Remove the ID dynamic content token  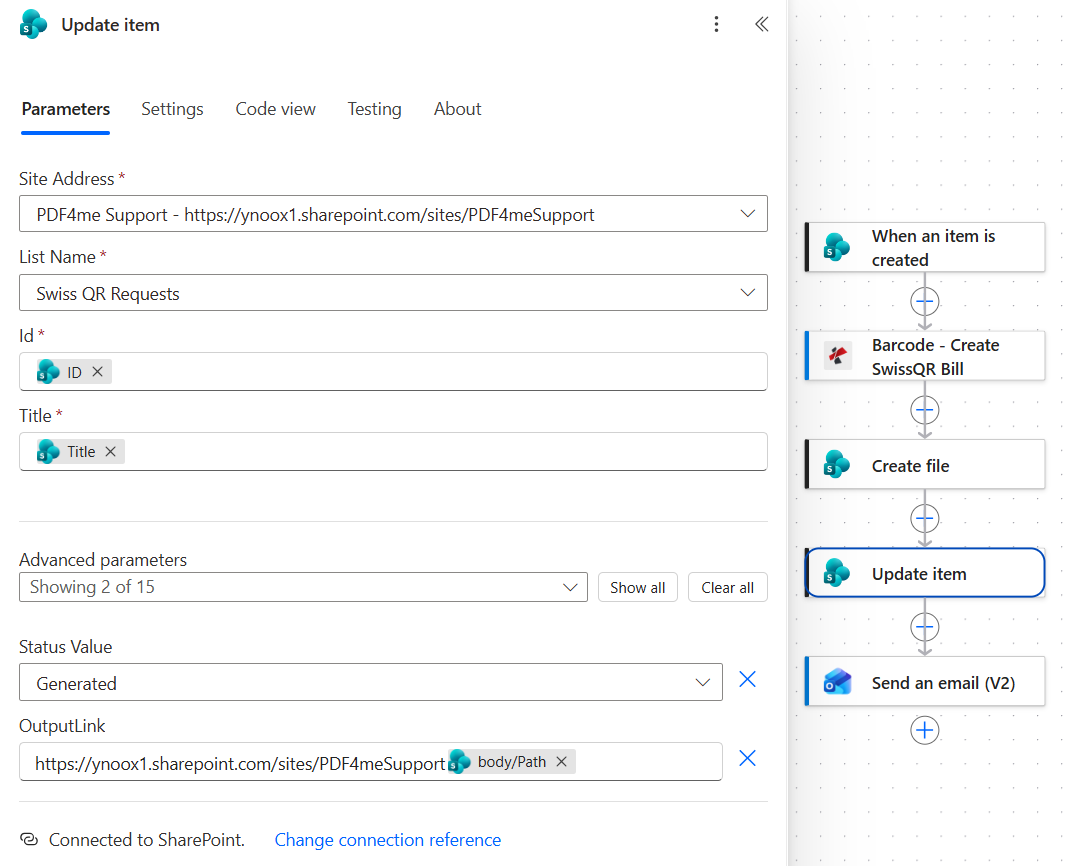click(98, 372)
